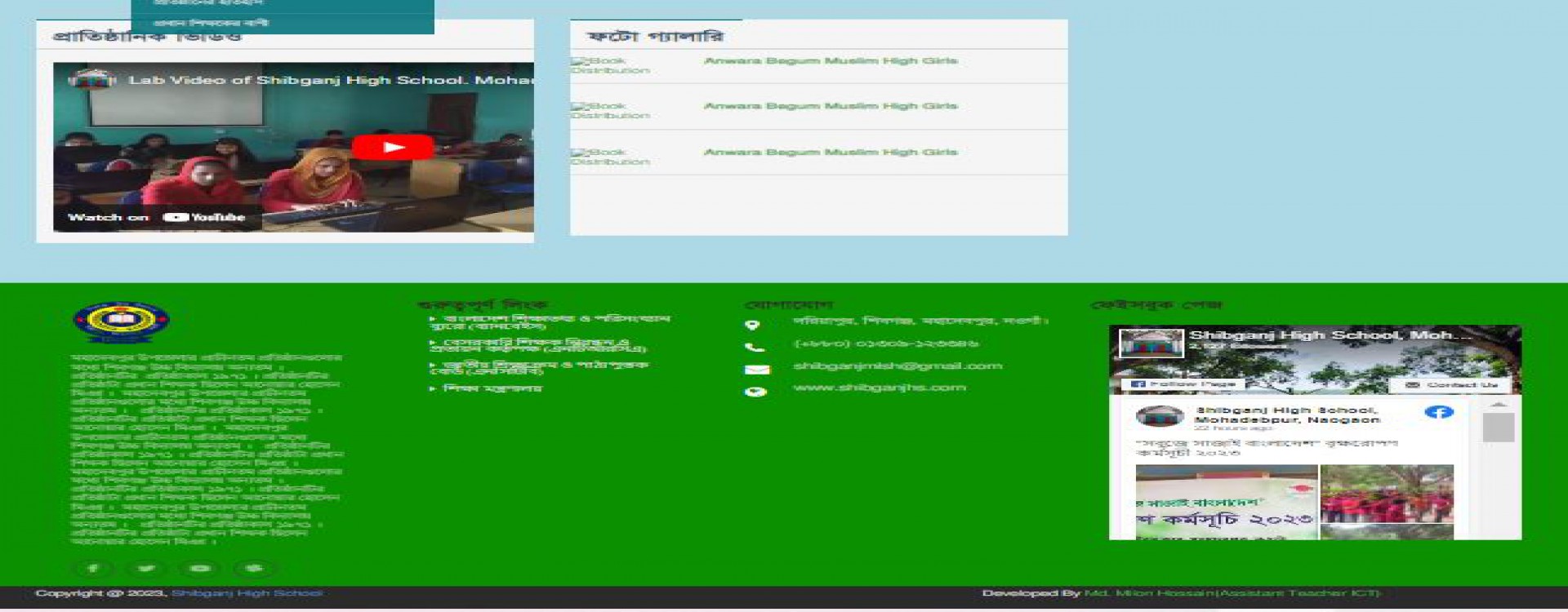This screenshot has height=612, width=1568.
Task: Play the Lab Video of Shibganj High School
Action: pos(392,147)
